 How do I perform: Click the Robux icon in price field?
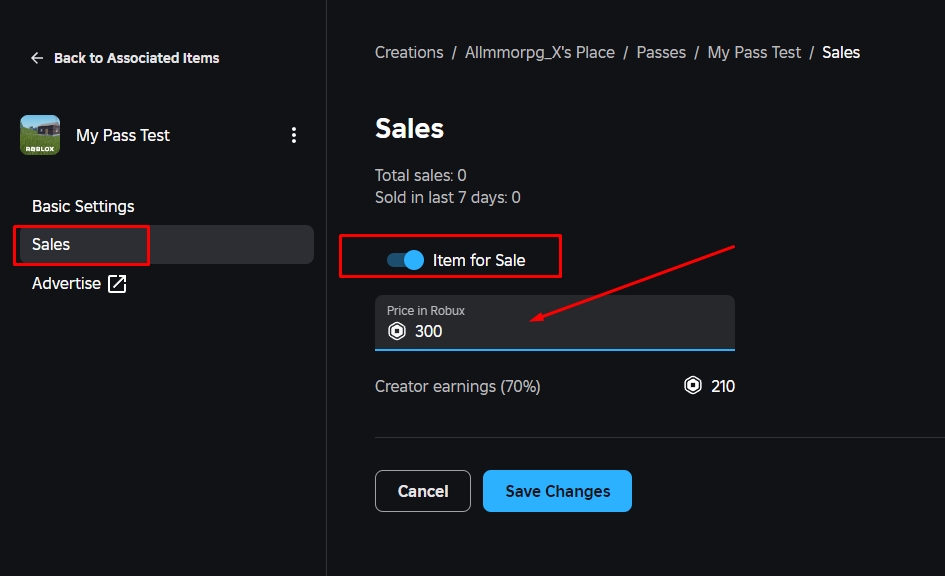click(397, 331)
